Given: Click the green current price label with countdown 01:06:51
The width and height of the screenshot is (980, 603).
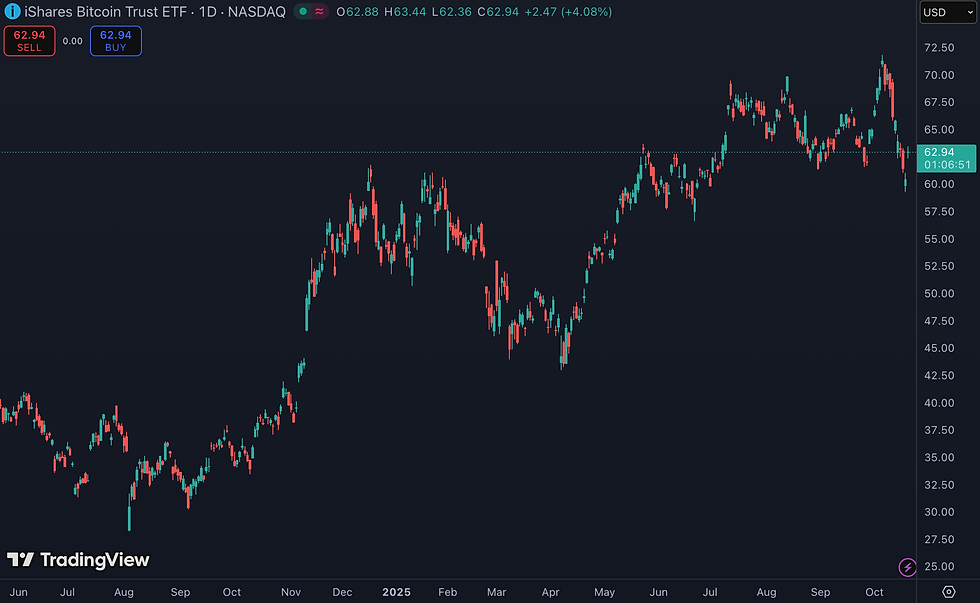Looking at the screenshot, I should click(x=946, y=158).
